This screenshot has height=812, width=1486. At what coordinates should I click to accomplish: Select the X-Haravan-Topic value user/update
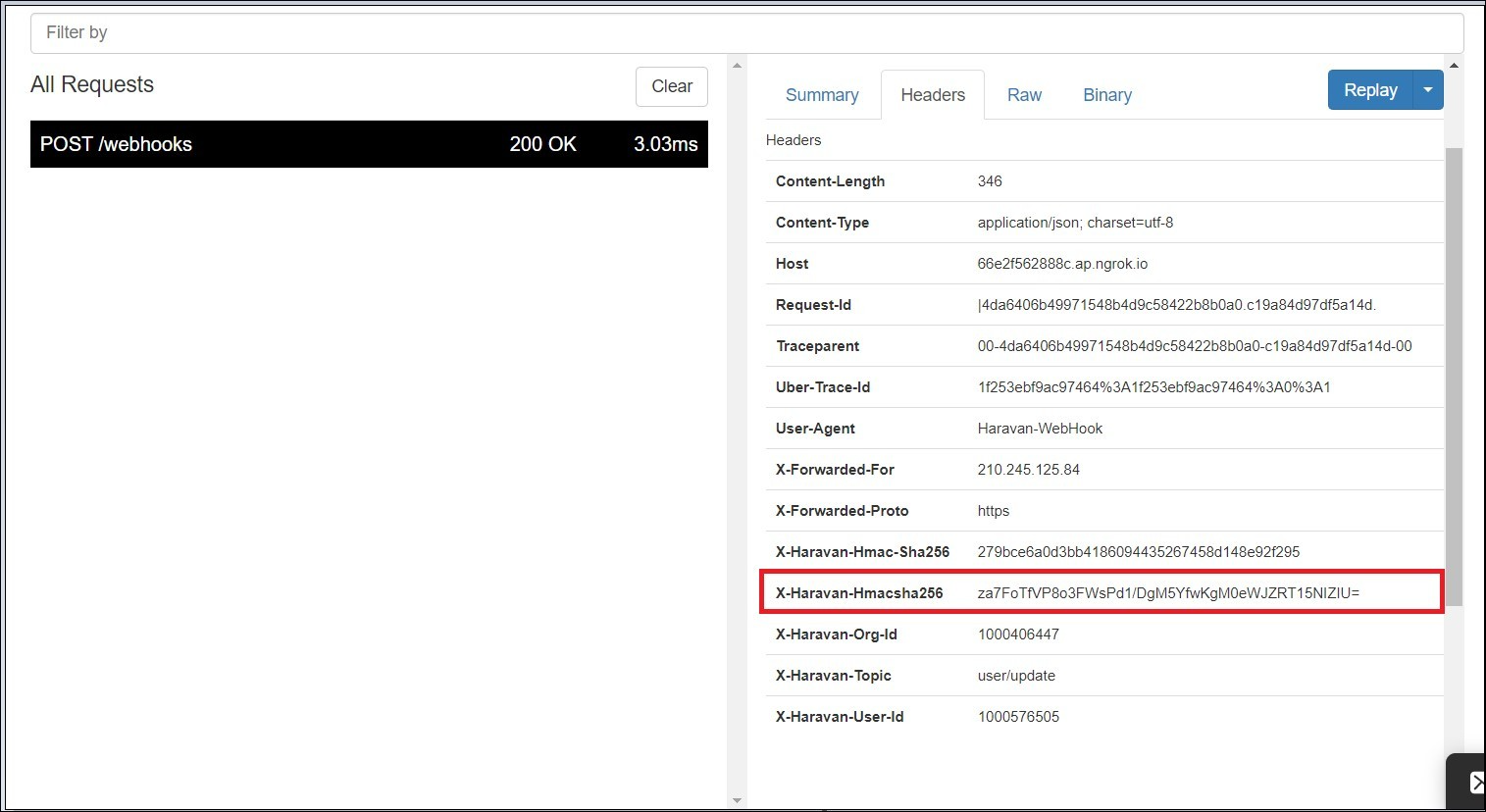pos(1016,675)
